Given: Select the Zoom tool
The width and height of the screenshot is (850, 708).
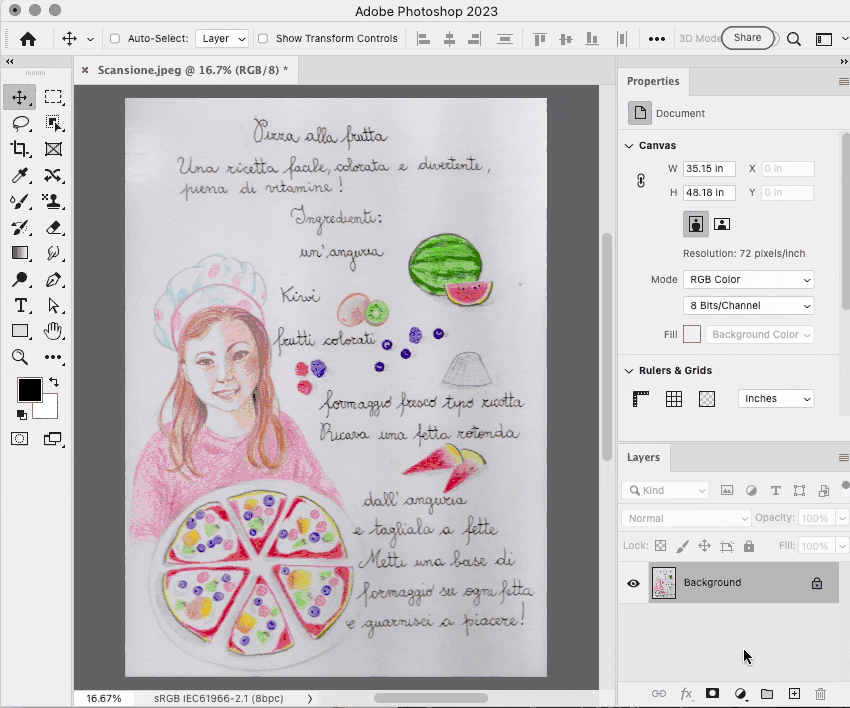Looking at the screenshot, I should [x=20, y=357].
